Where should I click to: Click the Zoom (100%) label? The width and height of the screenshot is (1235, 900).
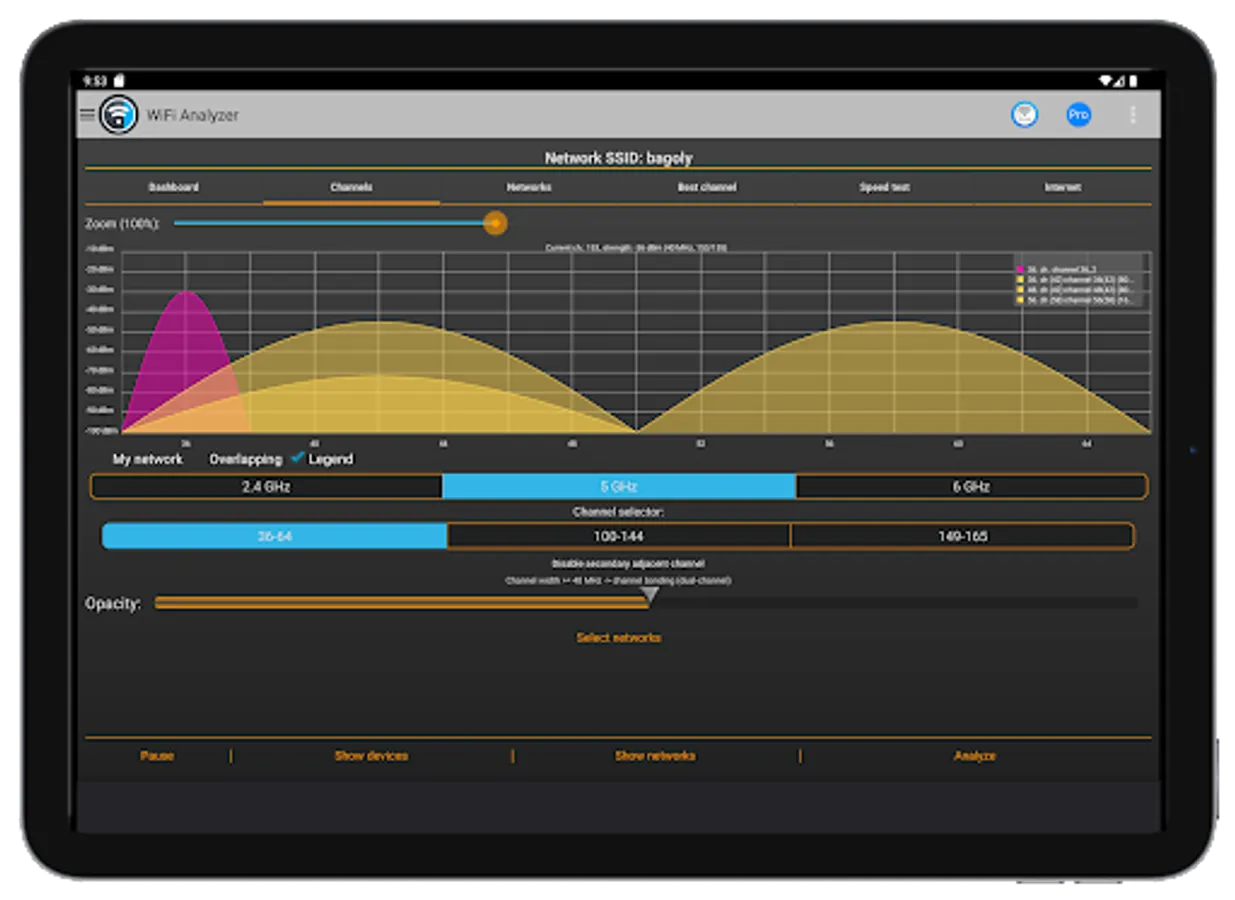122,224
